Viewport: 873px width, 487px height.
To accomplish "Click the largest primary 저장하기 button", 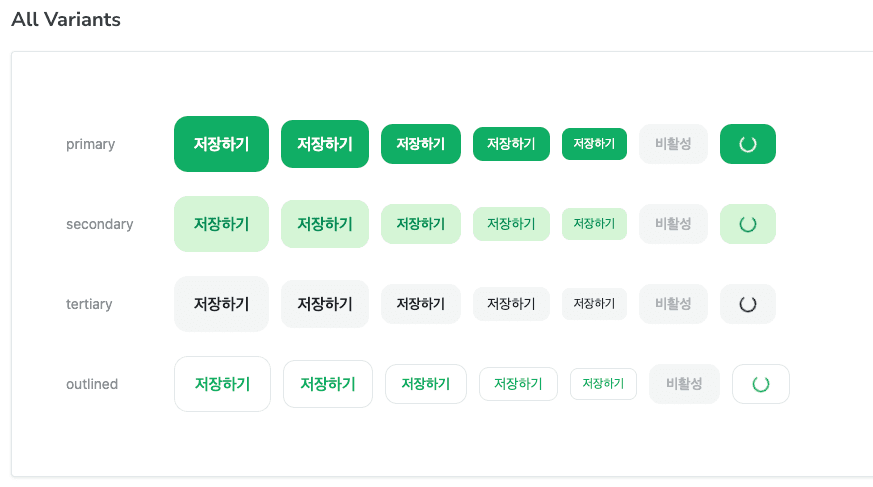I will pos(222,144).
